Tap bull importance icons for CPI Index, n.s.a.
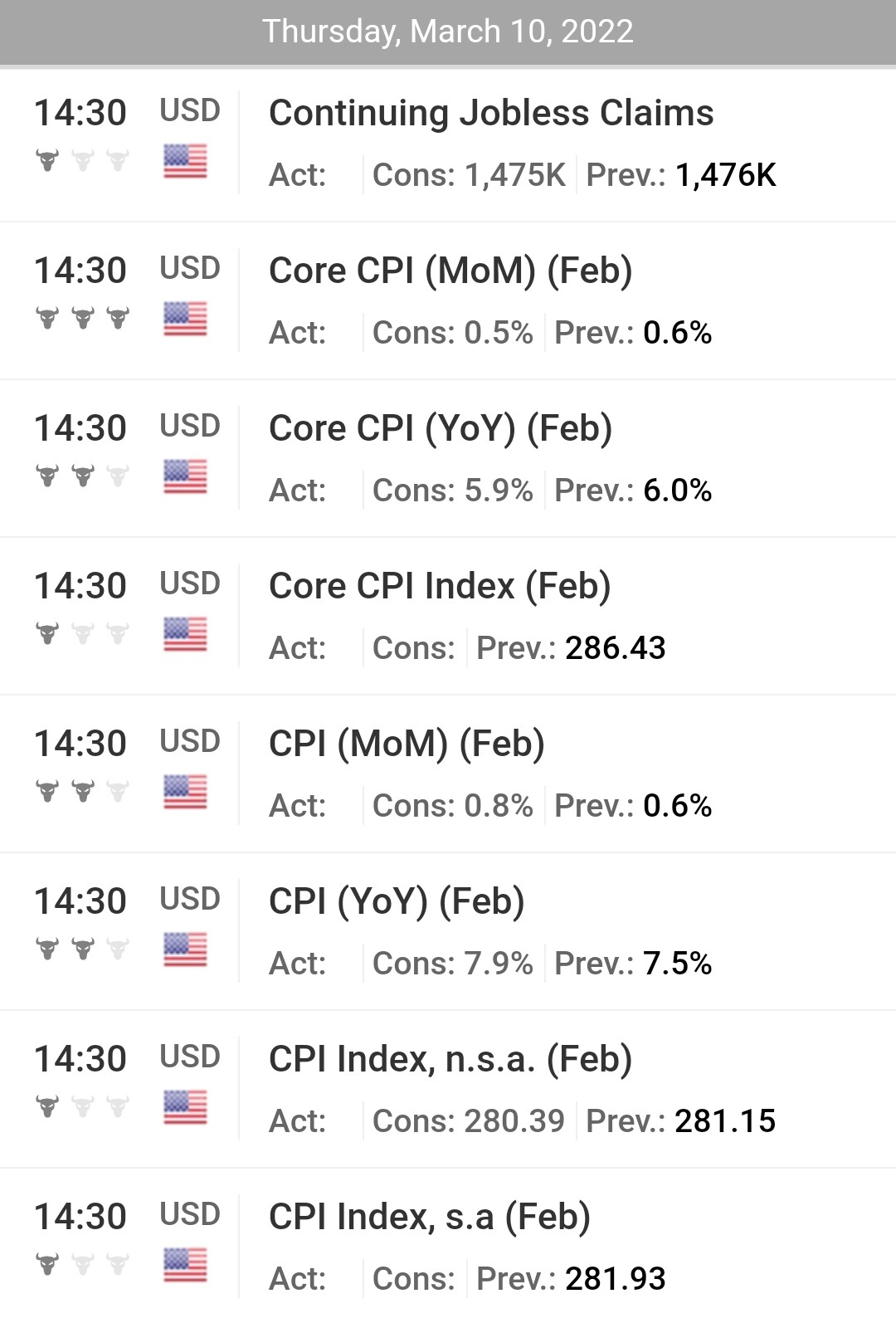The height and width of the screenshot is (1318, 896). point(83,1106)
